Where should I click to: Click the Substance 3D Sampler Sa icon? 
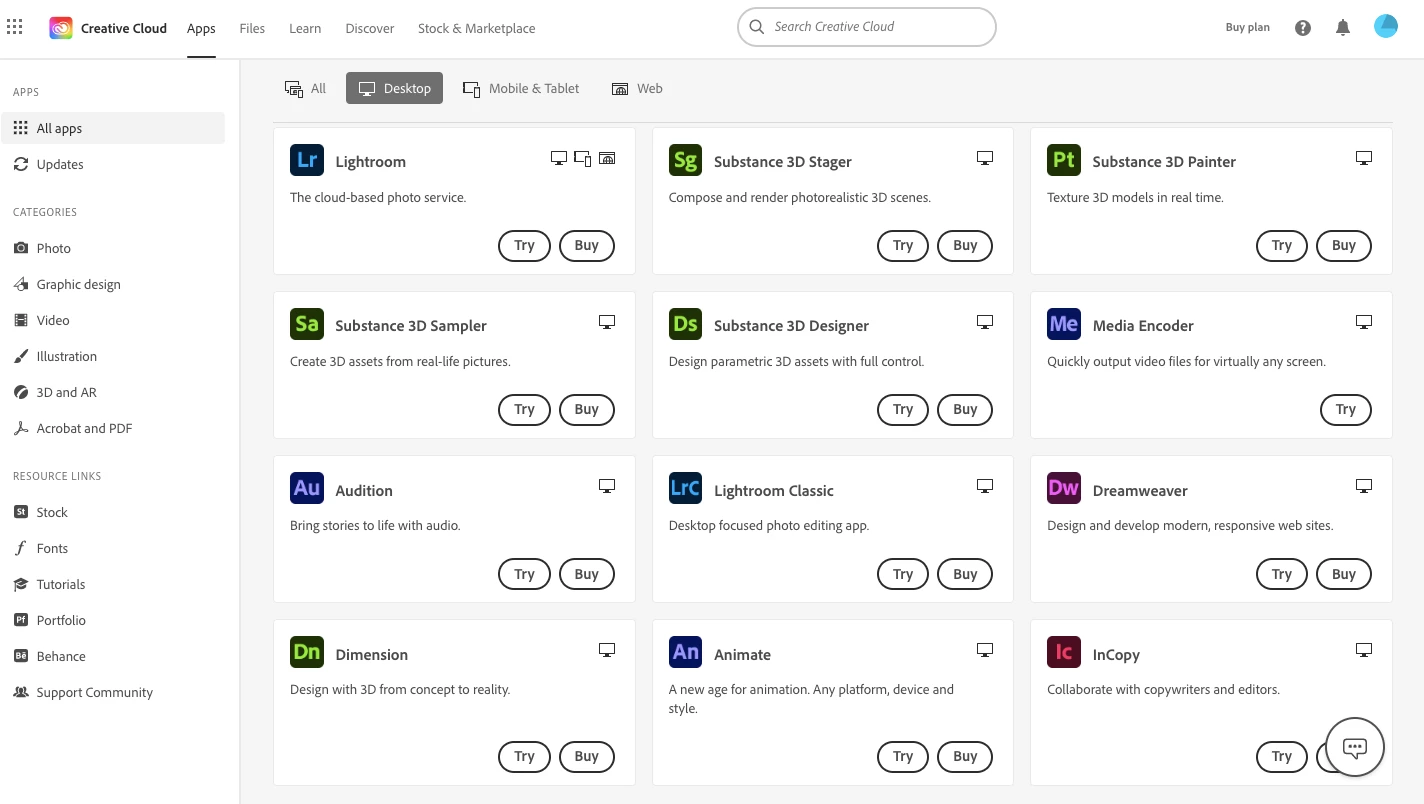[x=307, y=324]
